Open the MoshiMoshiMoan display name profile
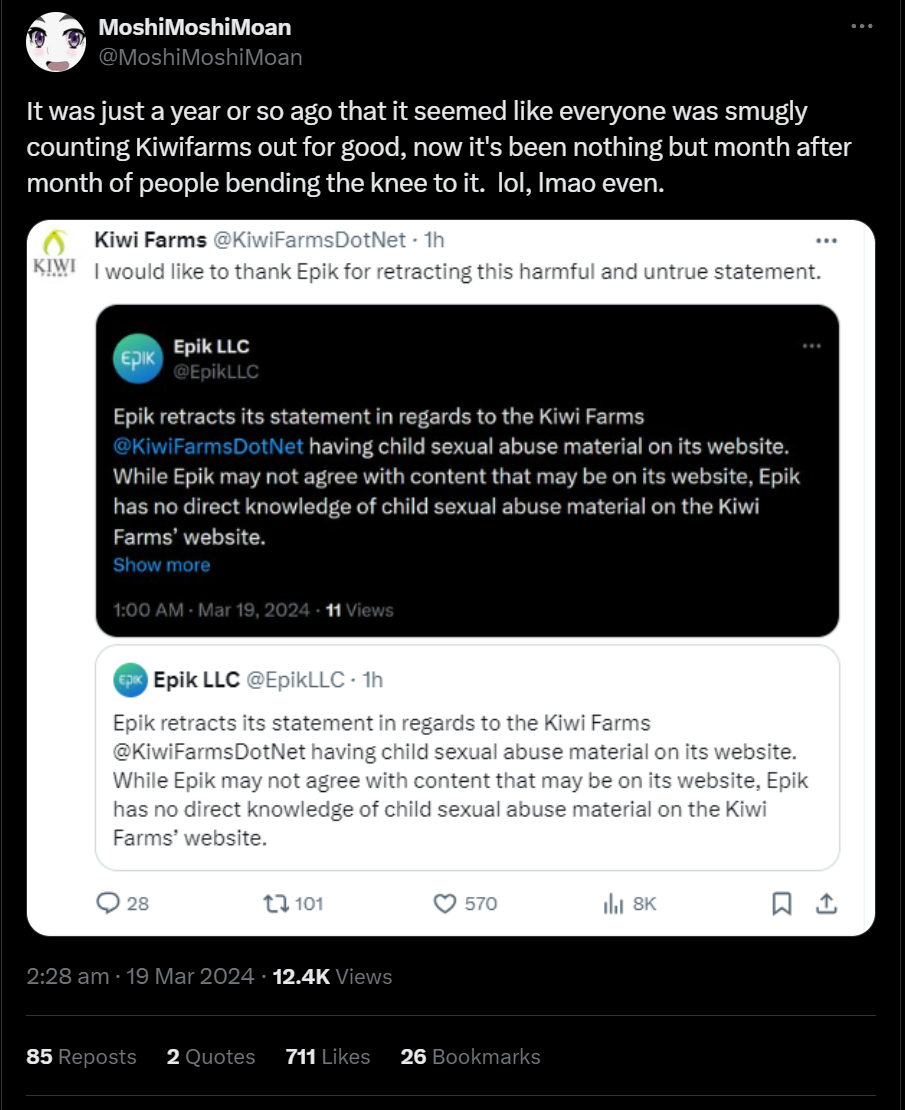The height and width of the screenshot is (1110, 905). [x=194, y=27]
